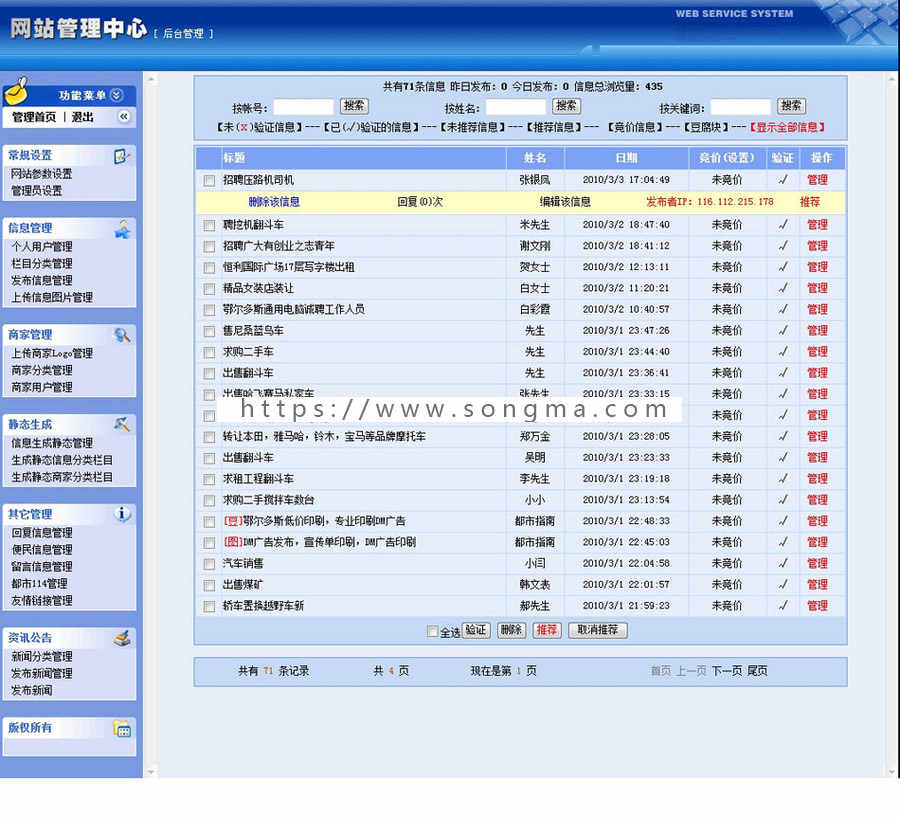Filter by 豆腐块 link

click(707, 127)
